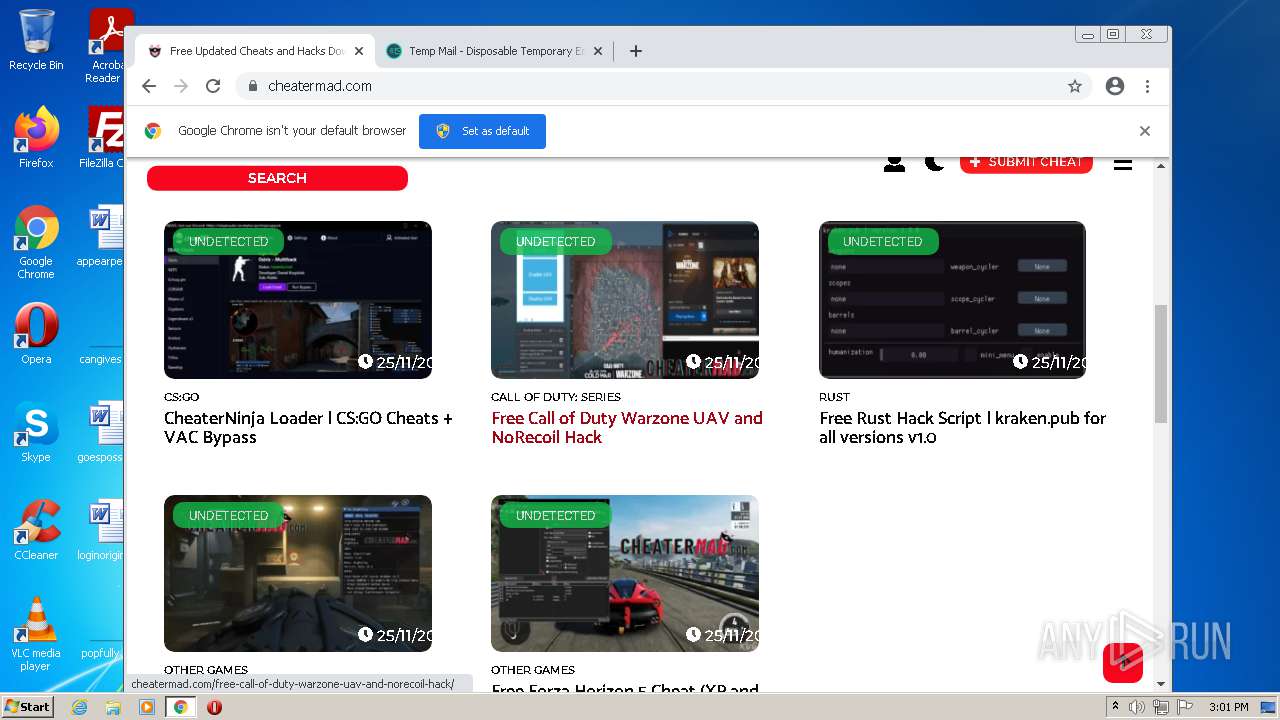Select the Skype desktop shortcut
Image resolution: width=1280 pixels, height=720 pixels.
(36, 432)
